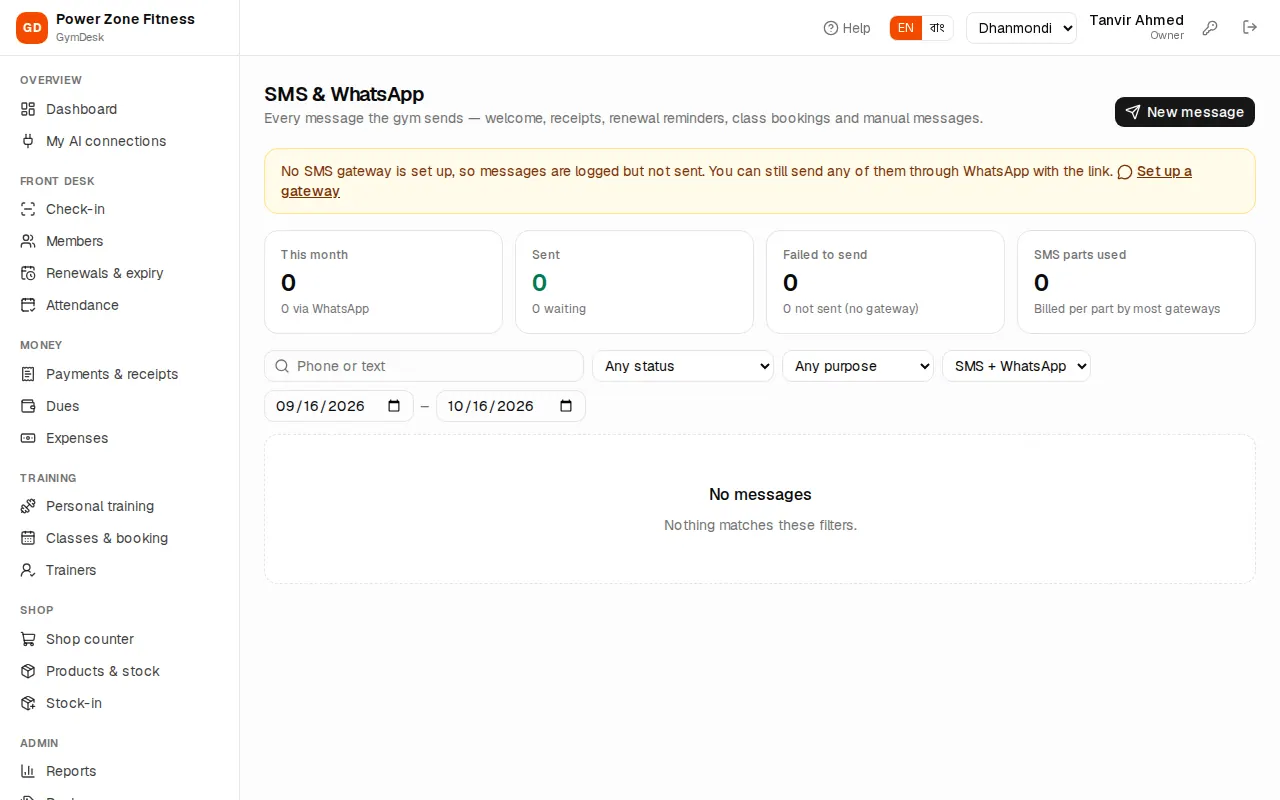The height and width of the screenshot is (800, 1280).
Task: Open Classes & booking in the sidebar
Action: [x=120, y=538]
